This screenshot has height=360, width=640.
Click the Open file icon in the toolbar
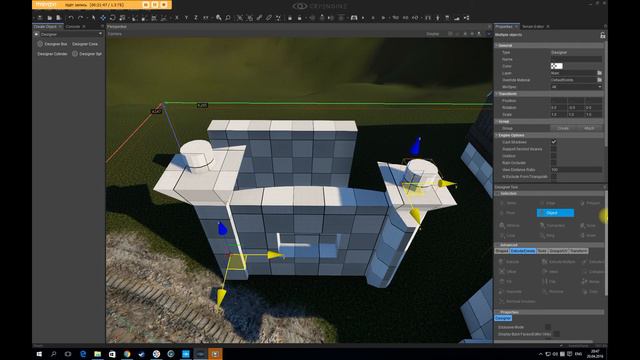[49, 18]
